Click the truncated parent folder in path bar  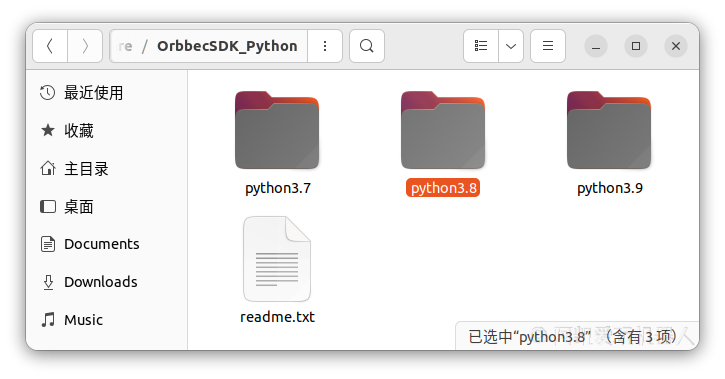(125, 46)
